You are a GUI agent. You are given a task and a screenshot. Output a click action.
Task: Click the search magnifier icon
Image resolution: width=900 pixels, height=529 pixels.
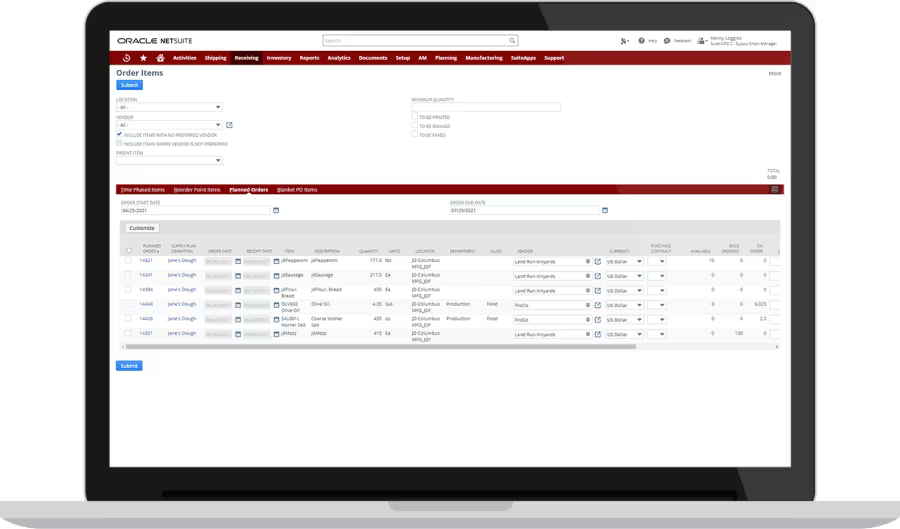click(513, 41)
